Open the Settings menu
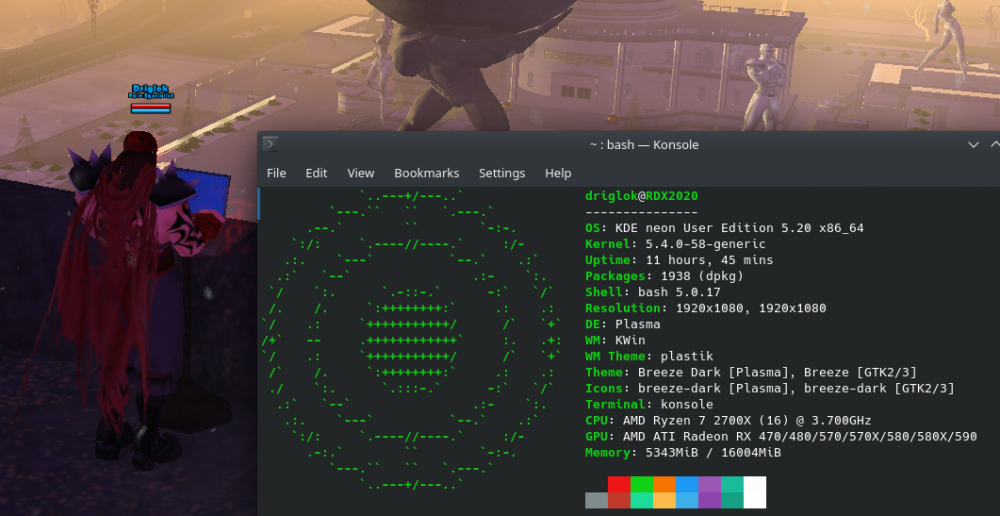Viewport: 1000px width, 516px height. 501,173
